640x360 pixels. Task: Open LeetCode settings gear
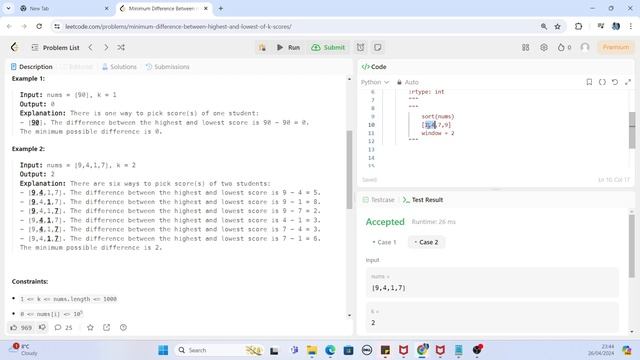[544, 47]
